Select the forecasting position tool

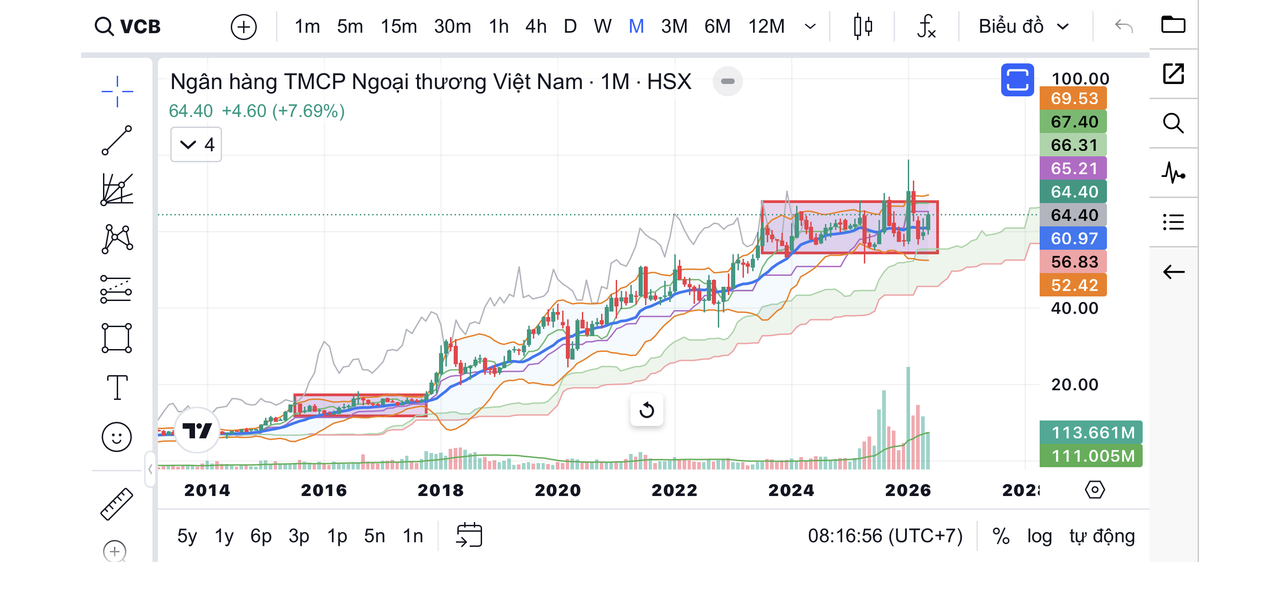(x=117, y=289)
